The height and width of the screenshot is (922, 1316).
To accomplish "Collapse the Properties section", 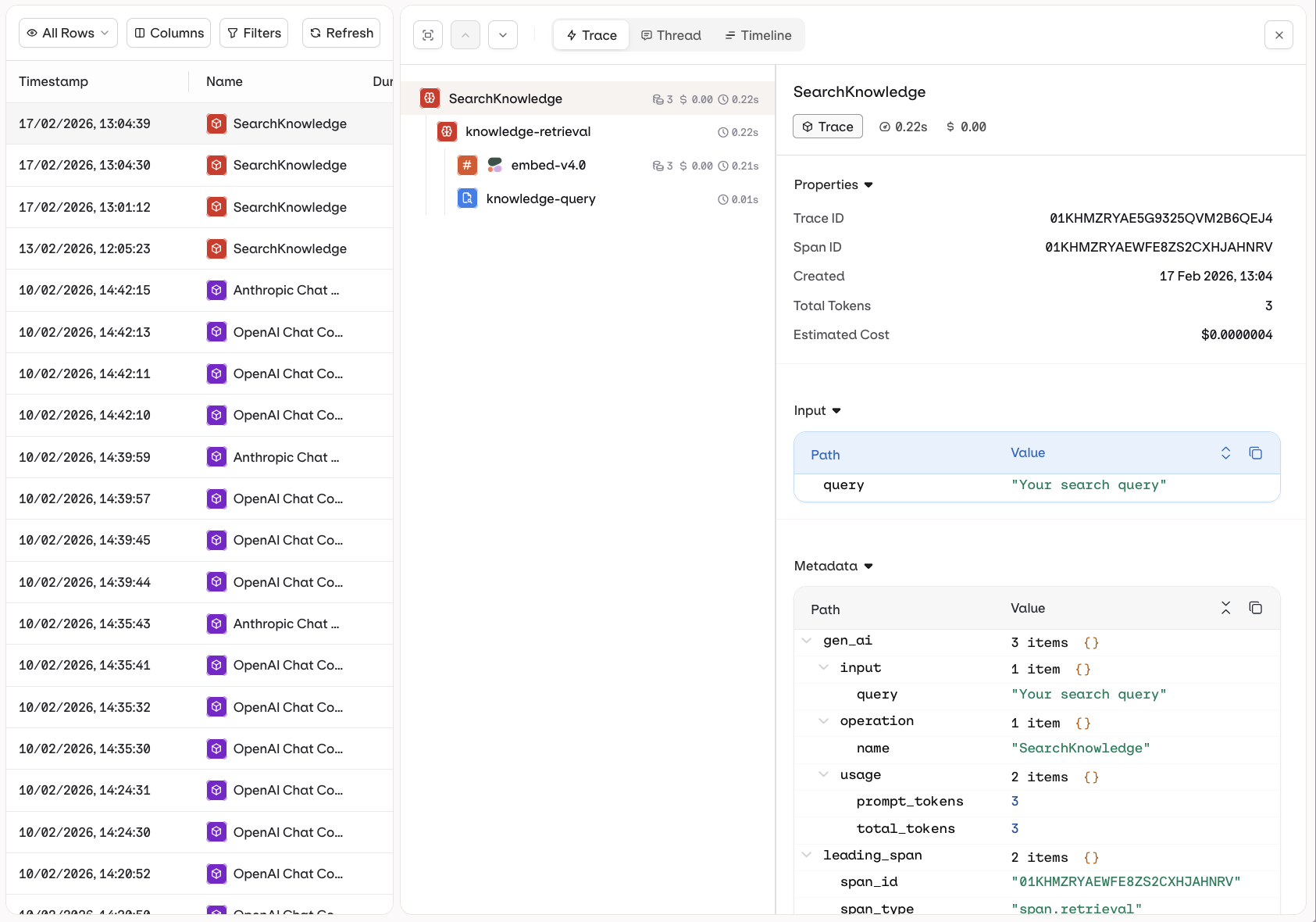I will pyautogui.click(x=833, y=184).
